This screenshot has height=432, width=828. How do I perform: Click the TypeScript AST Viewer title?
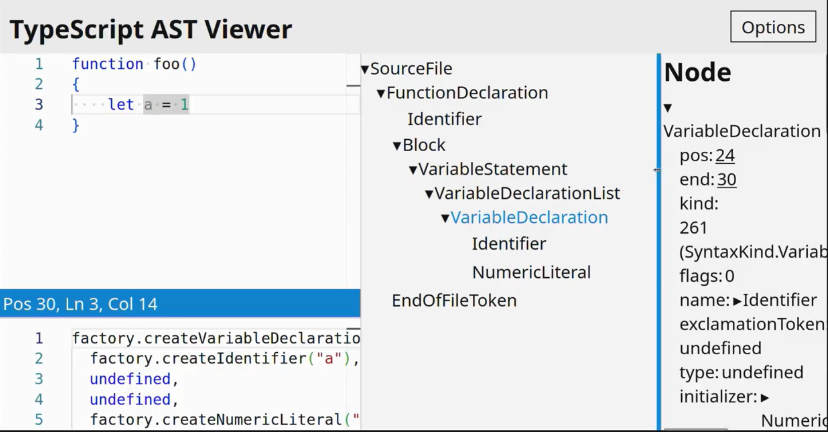tap(151, 30)
